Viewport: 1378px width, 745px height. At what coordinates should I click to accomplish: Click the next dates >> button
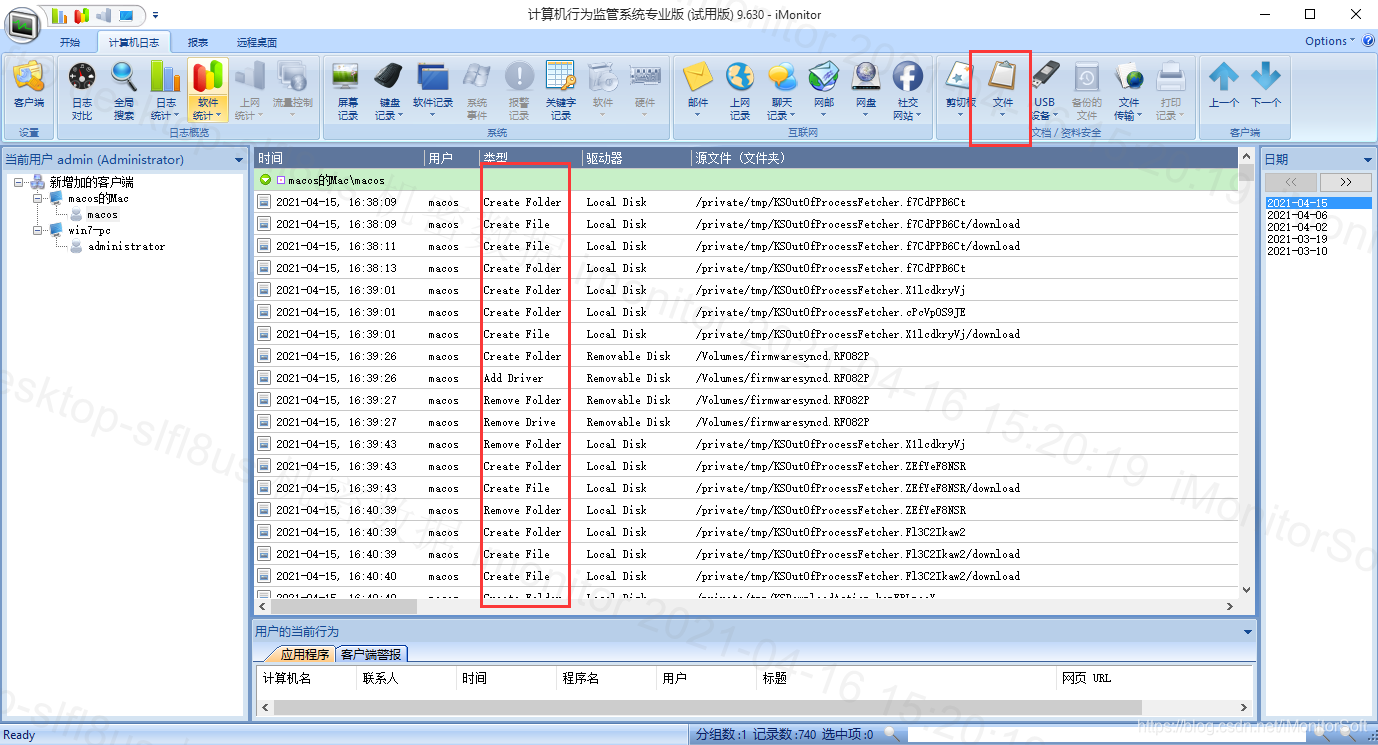pyautogui.click(x=1345, y=182)
